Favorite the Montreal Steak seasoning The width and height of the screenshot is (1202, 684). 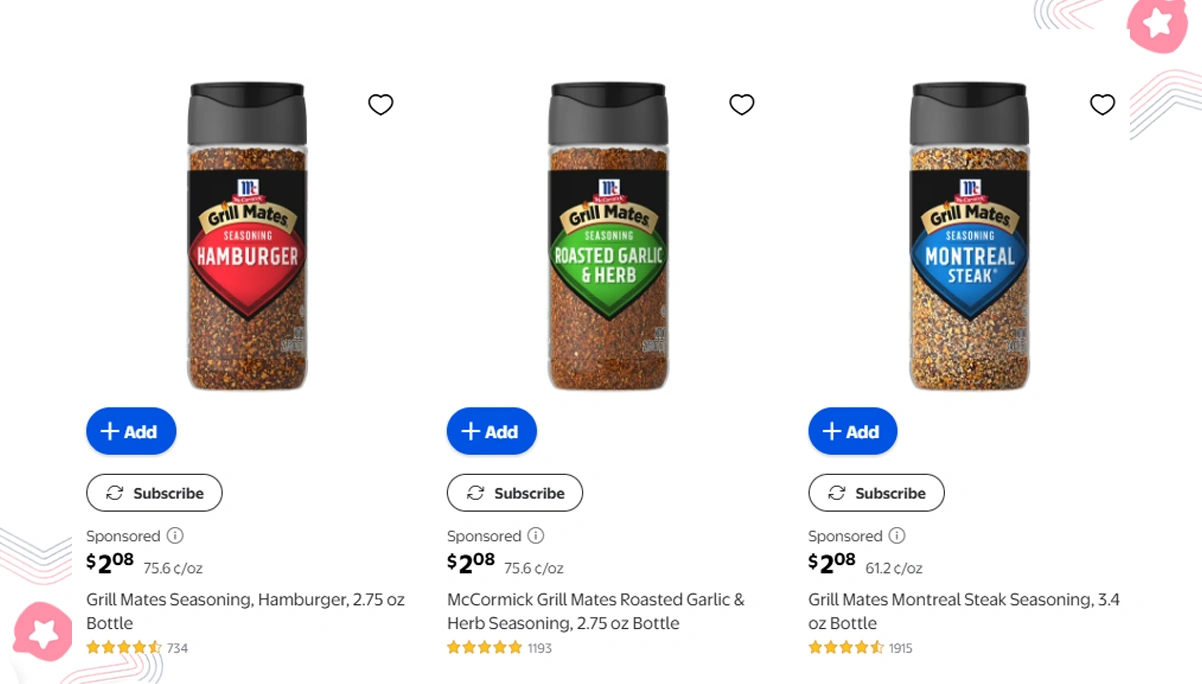tap(1102, 104)
